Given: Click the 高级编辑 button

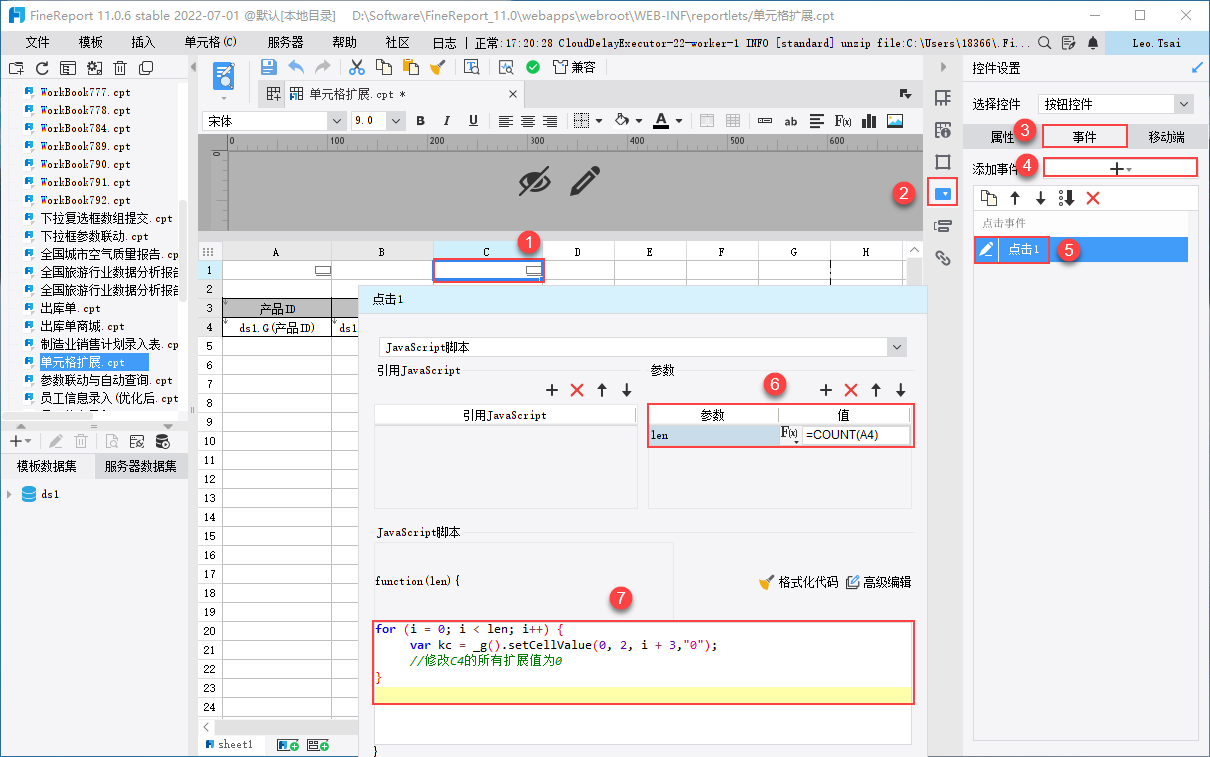Looking at the screenshot, I should tap(878, 582).
